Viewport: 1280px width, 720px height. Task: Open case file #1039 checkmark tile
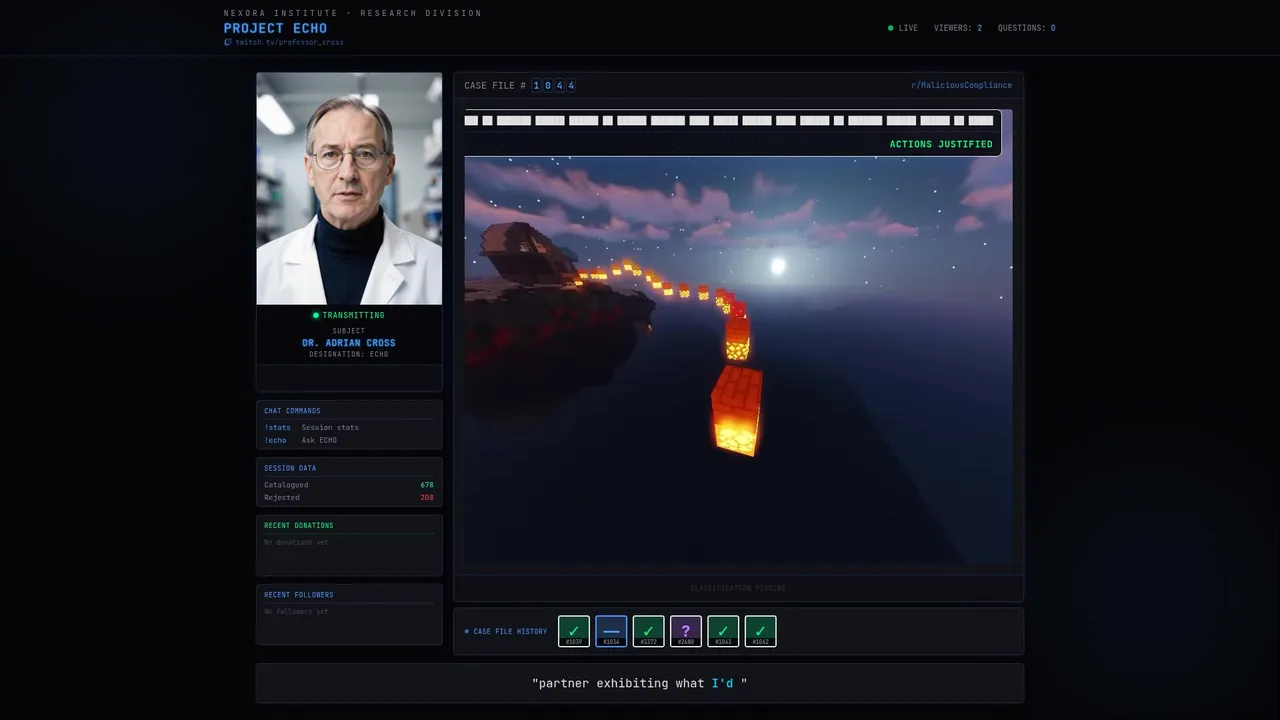(574, 631)
